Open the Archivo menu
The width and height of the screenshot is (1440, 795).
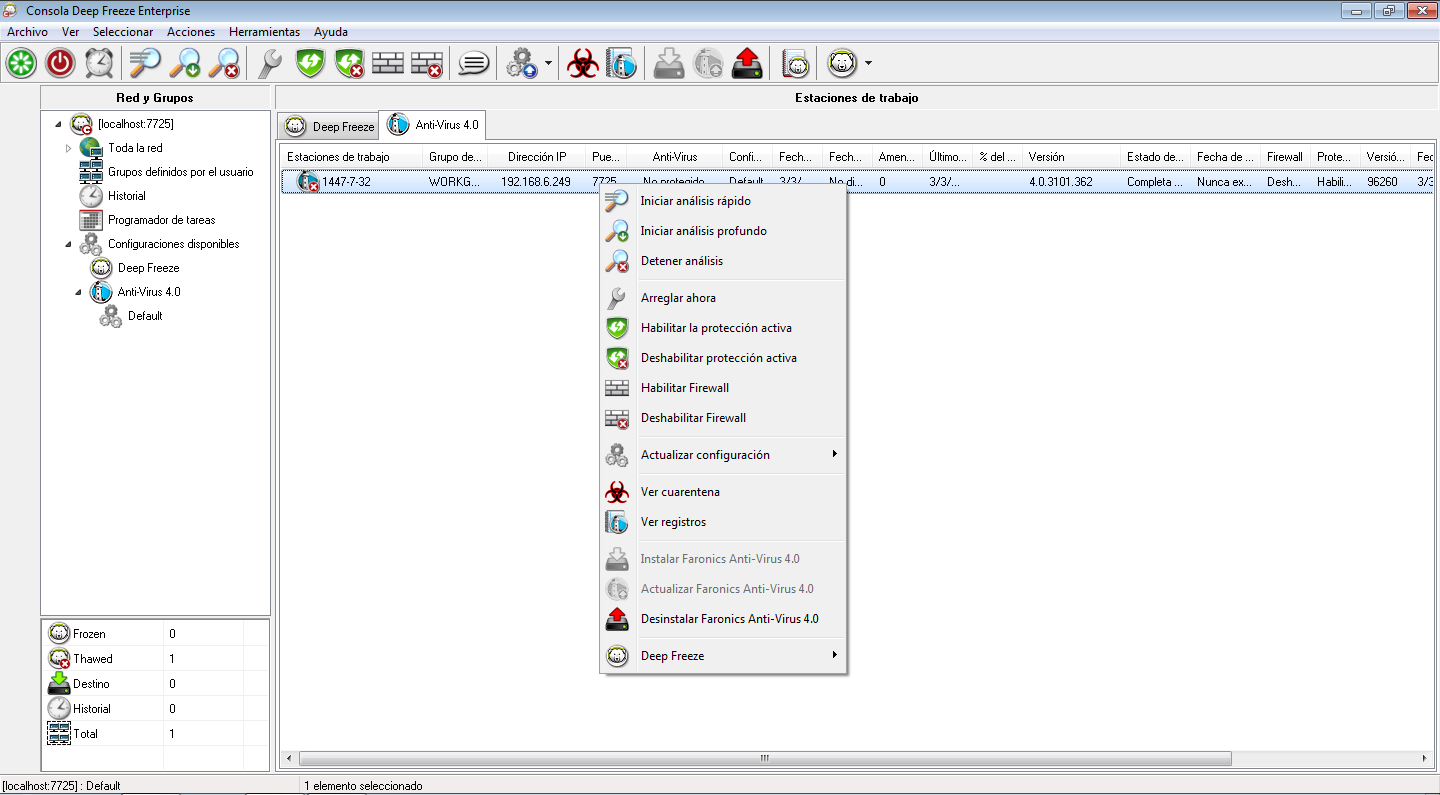pyautogui.click(x=27, y=32)
